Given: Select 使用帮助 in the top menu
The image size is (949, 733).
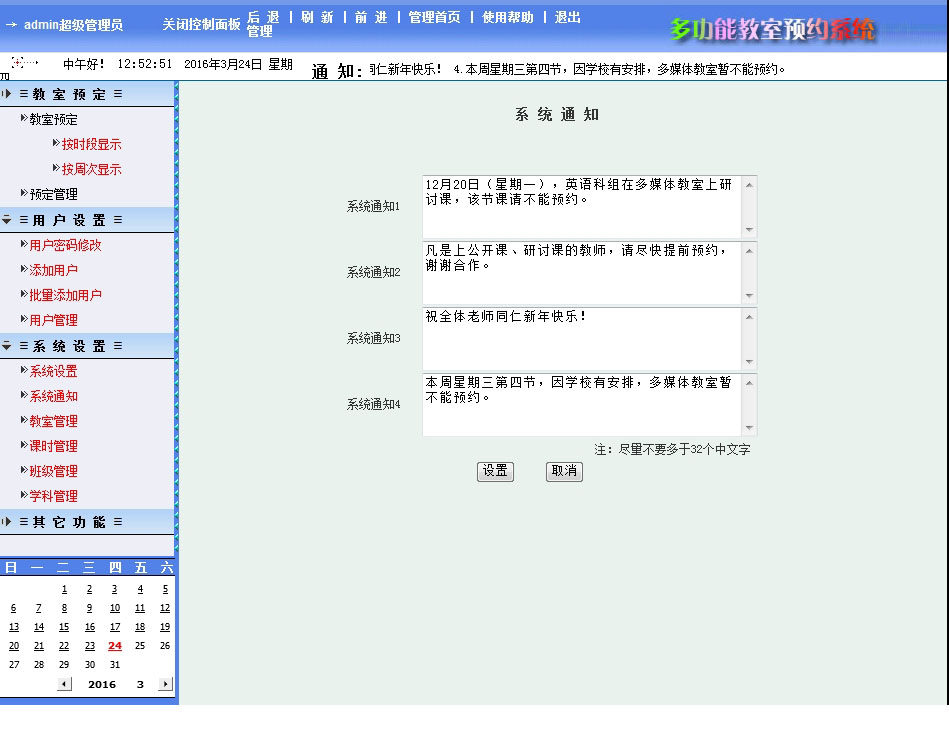Looking at the screenshot, I should pos(508,17).
